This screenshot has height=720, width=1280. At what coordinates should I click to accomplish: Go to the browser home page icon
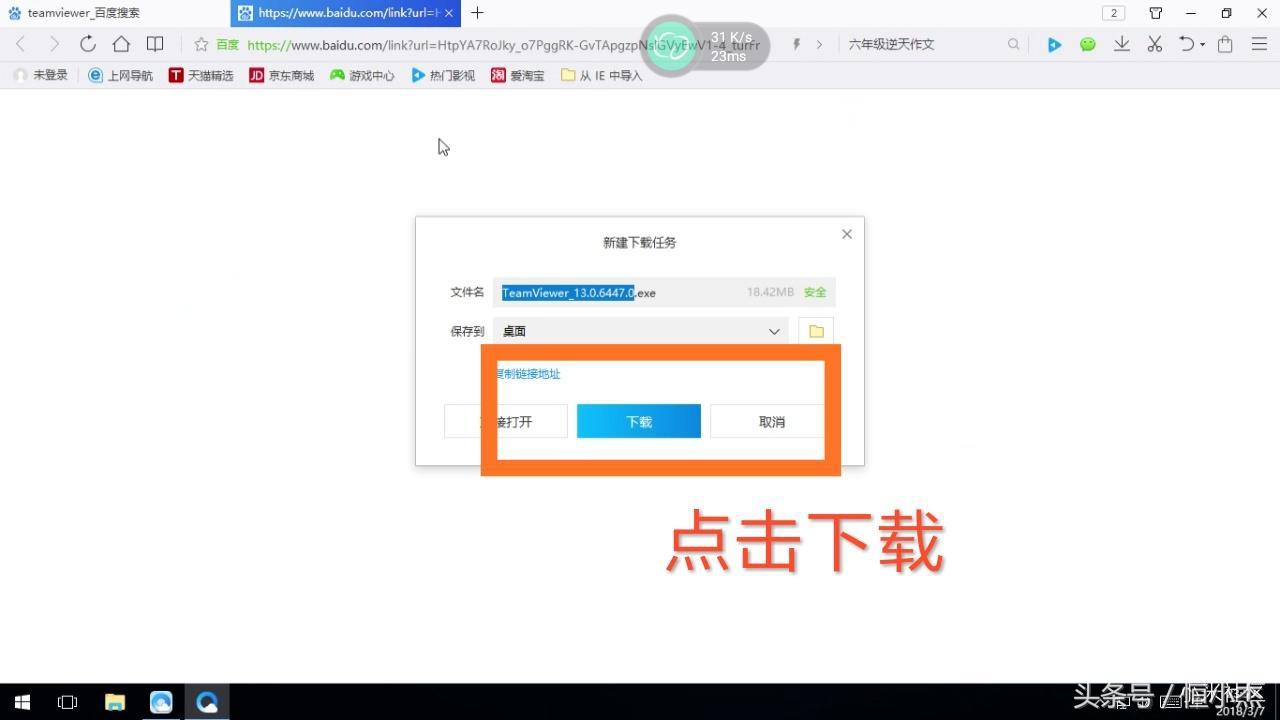coord(120,44)
